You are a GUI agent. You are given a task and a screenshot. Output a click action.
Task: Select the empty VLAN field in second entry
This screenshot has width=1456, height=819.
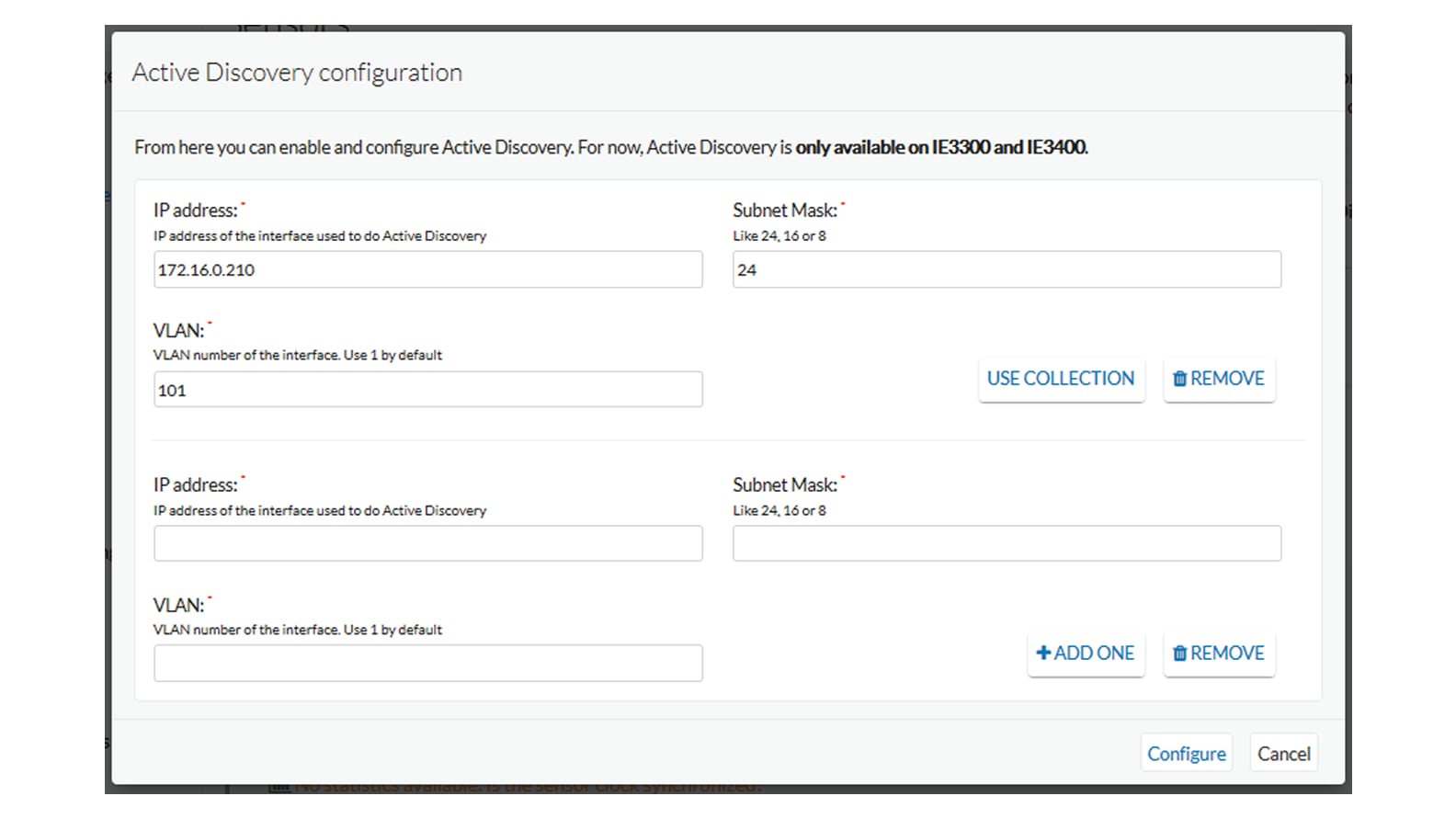click(x=427, y=664)
